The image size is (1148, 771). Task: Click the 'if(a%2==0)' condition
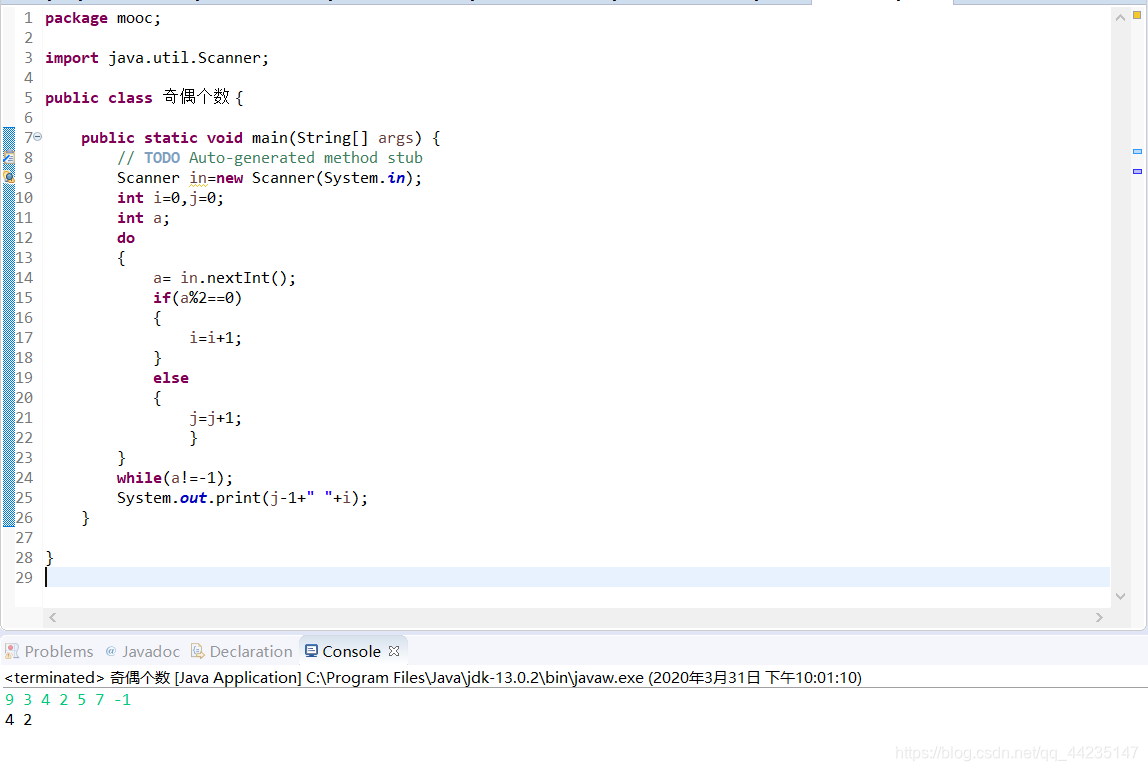coord(197,297)
